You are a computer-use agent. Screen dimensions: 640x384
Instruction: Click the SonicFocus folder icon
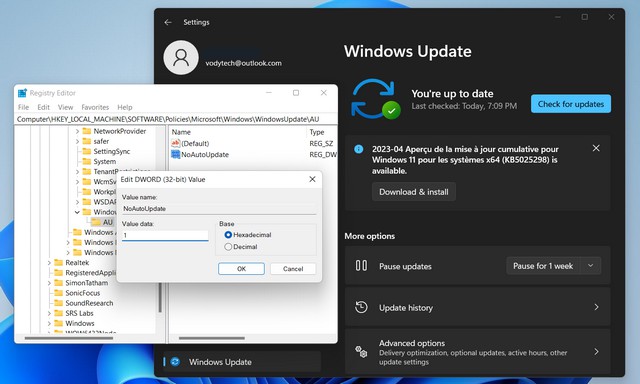58,293
